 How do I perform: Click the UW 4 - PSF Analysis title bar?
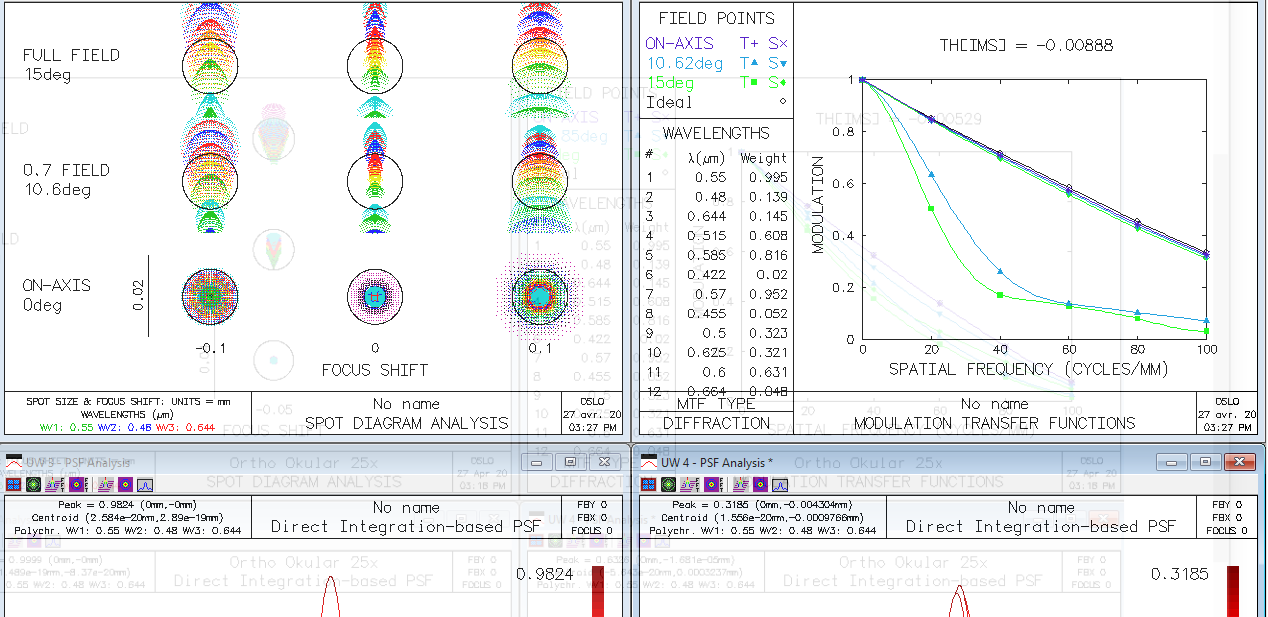[900, 462]
